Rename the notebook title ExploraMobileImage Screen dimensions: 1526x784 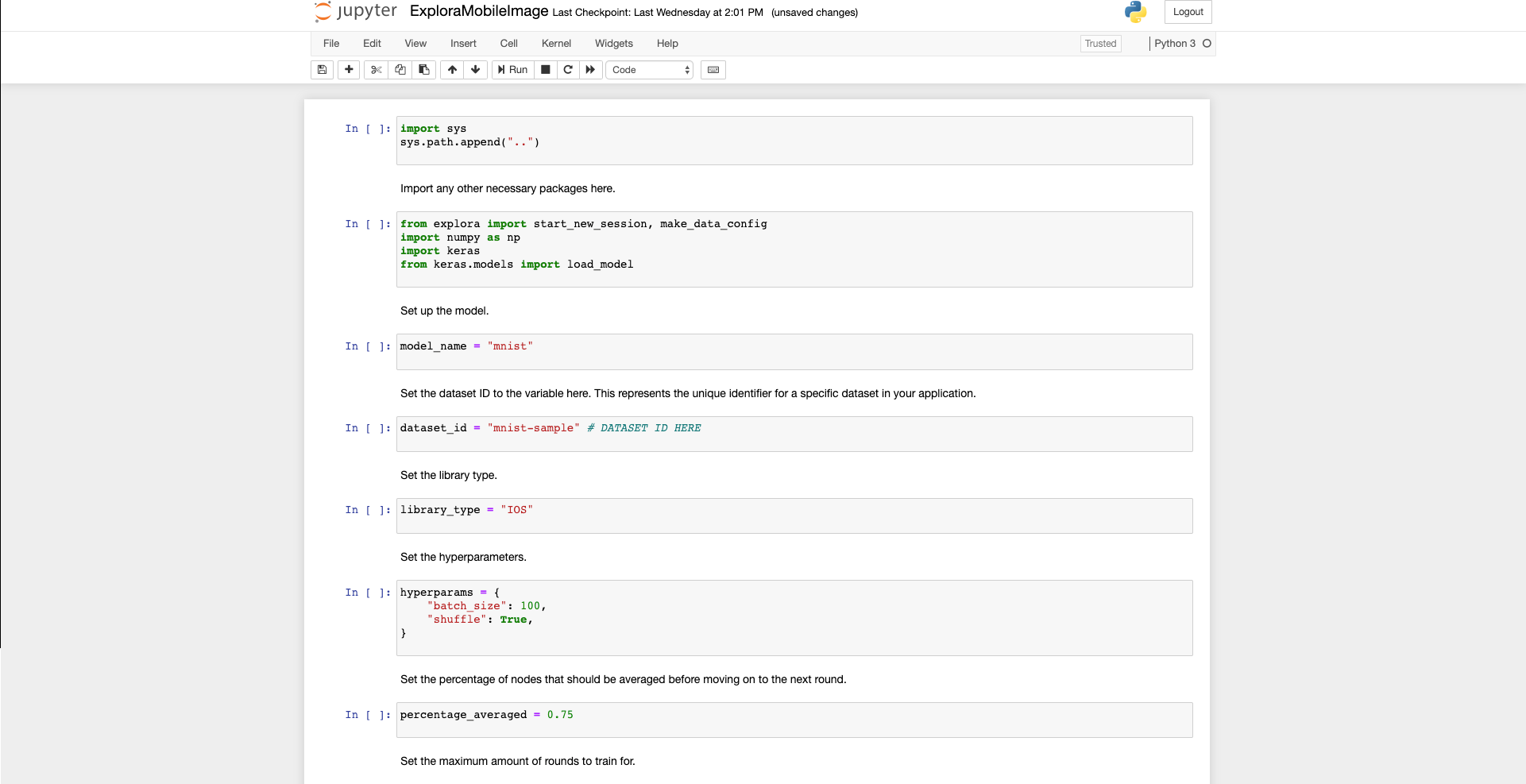479,11
